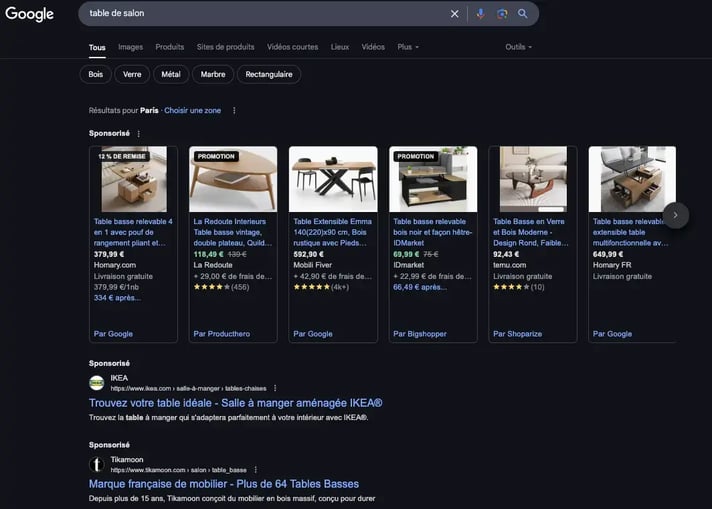
Task: Select the Tous tab
Action: tap(97, 47)
